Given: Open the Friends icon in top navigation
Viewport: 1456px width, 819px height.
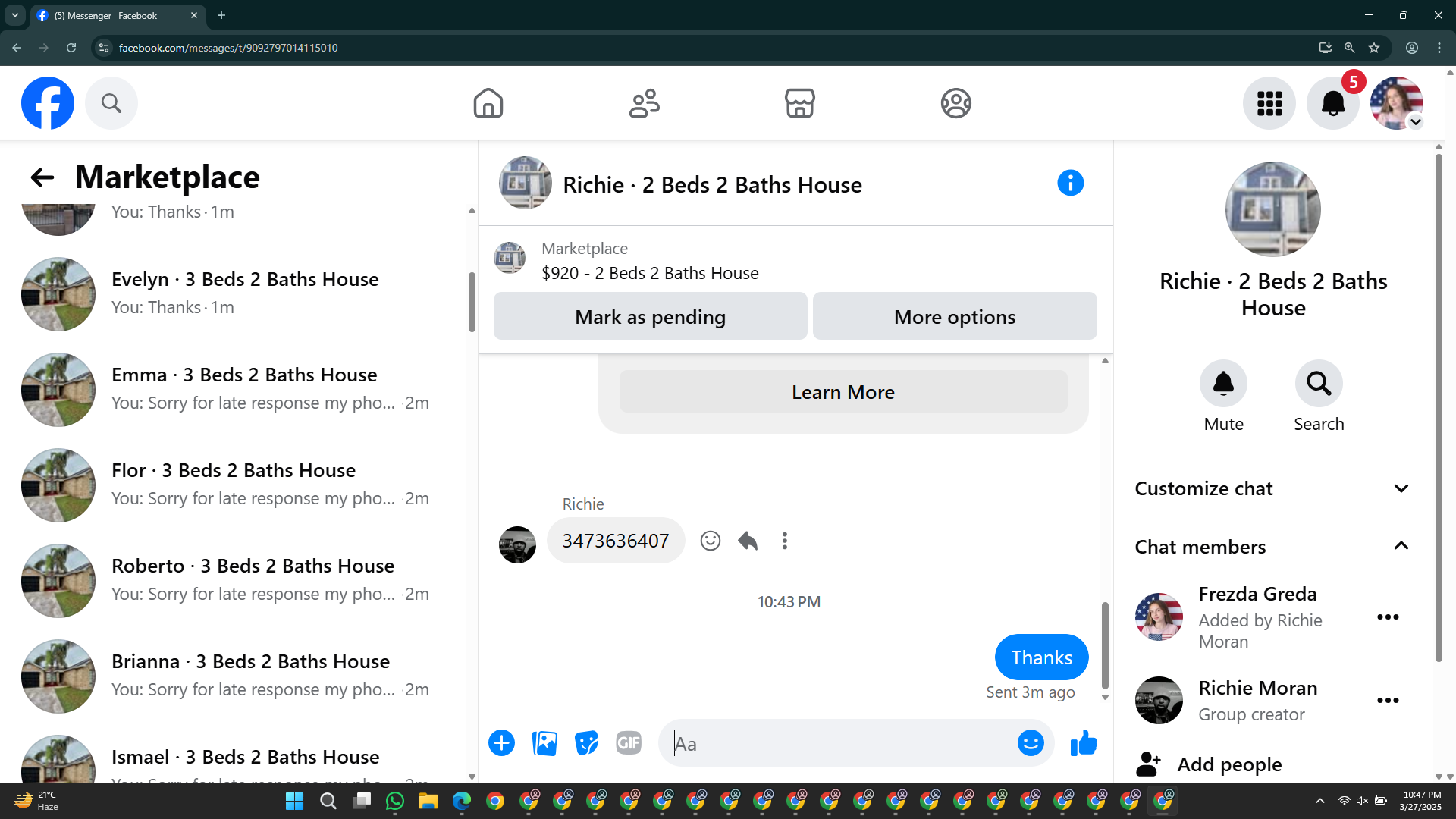Looking at the screenshot, I should (645, 103).
